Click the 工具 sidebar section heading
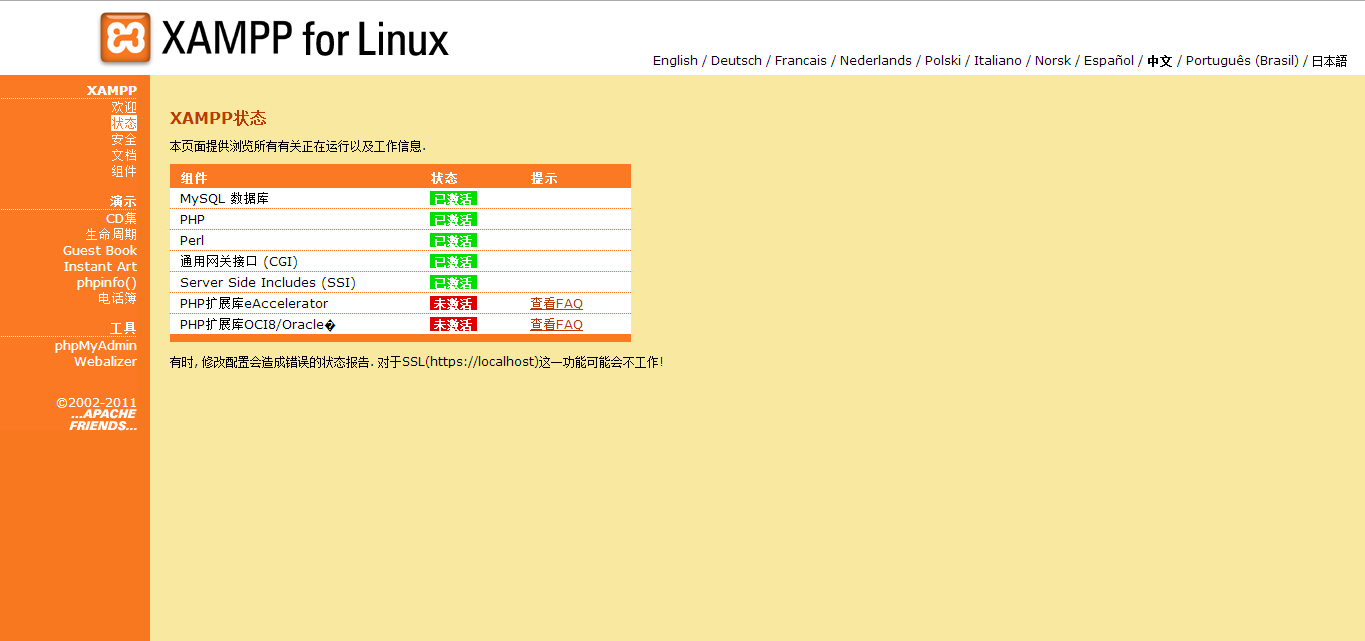This screenshot has width=1365, height=641. [x=123, y=328]
